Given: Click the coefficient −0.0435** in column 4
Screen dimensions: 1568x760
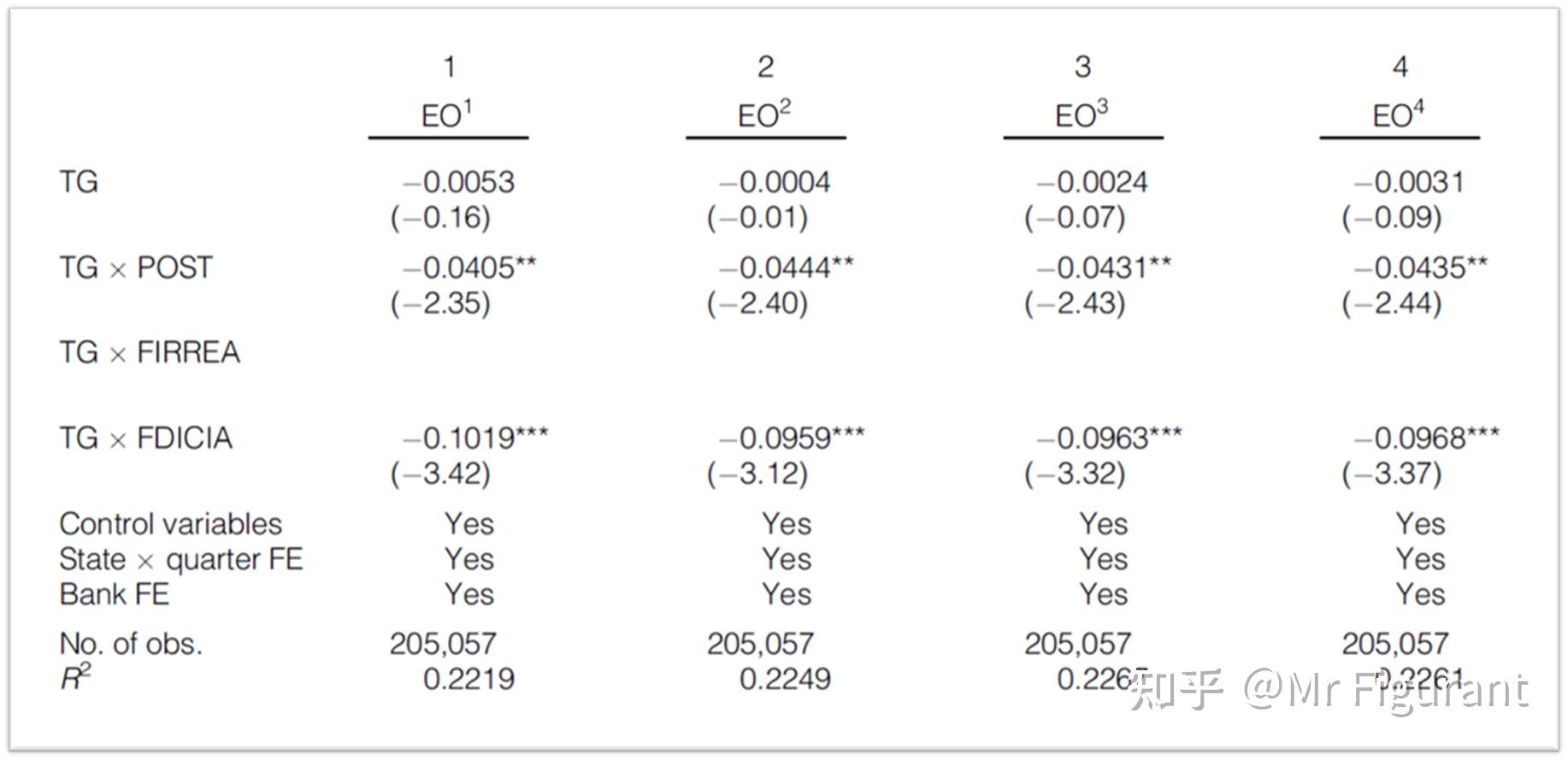Looking at the screenshot, I should click(x=1420, y=268).
